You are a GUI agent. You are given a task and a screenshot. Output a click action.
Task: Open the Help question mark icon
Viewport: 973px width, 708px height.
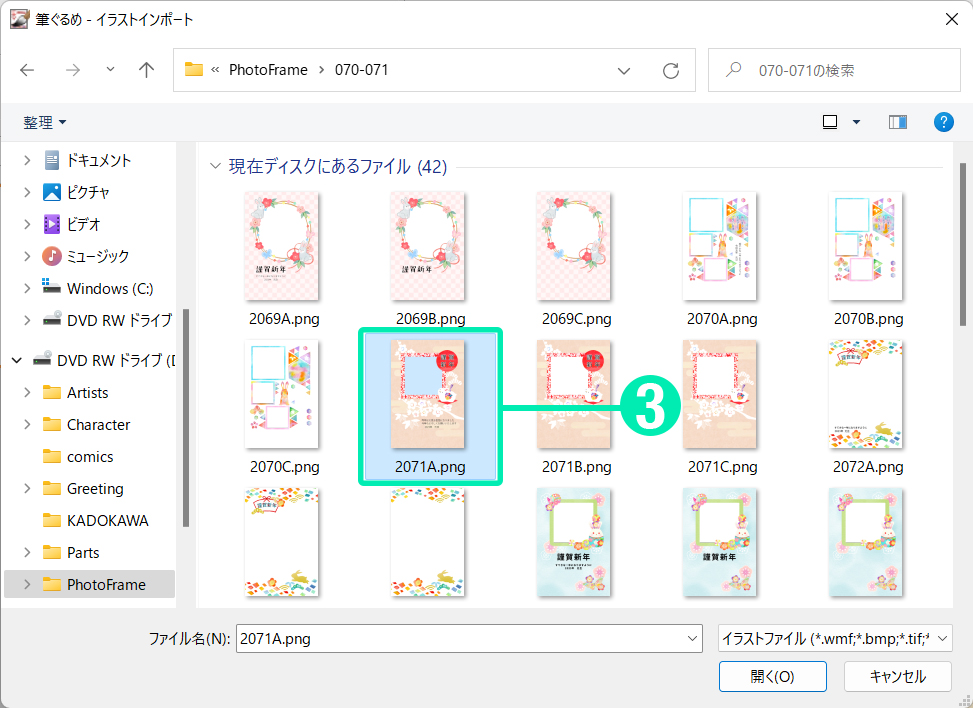coord(942,122)
